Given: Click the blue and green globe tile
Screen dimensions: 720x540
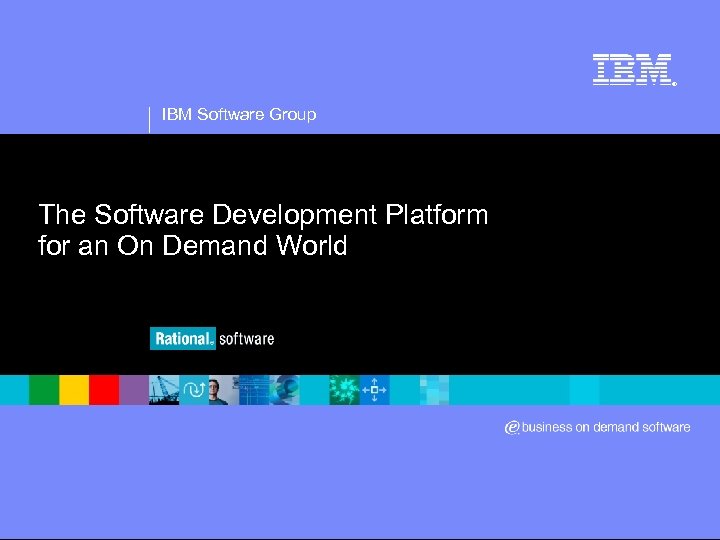Looking at the screenshot, I should pos(284,390).
